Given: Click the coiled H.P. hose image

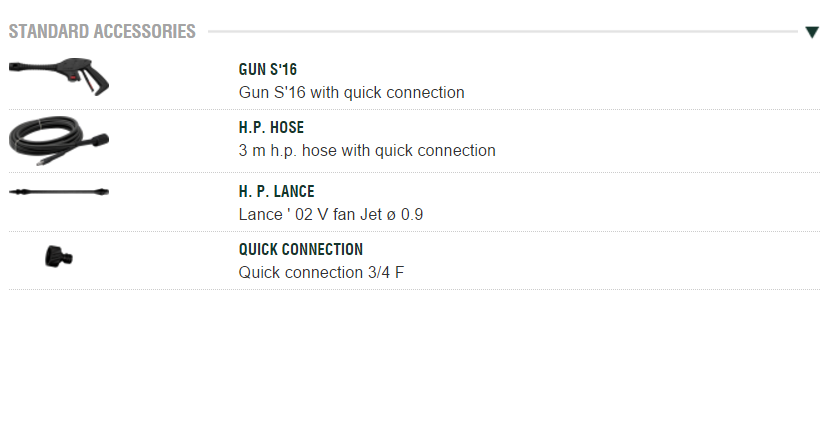Looking at the screenshot, I should point(55,138).
